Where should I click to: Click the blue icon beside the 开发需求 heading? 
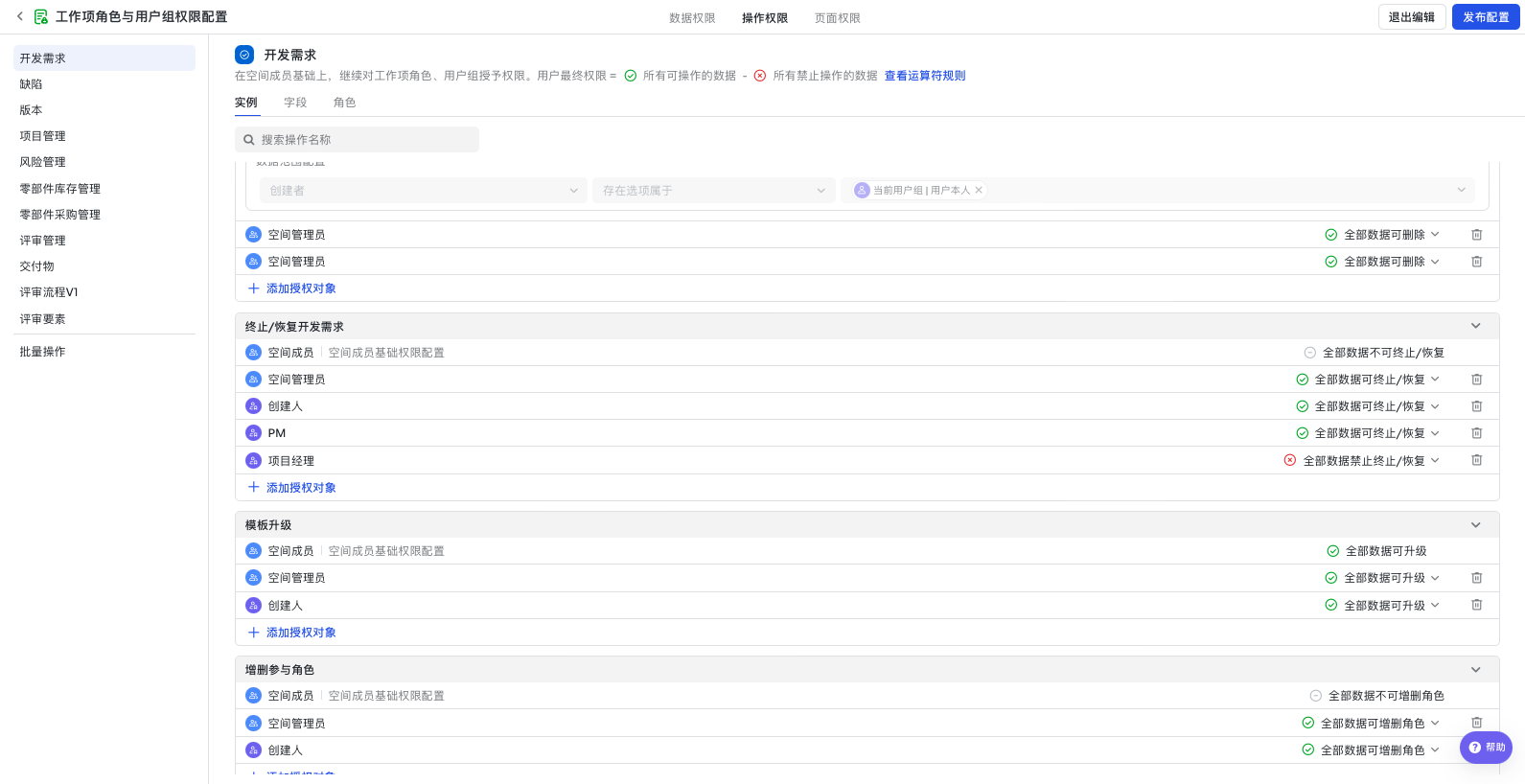tap(244, 55)
